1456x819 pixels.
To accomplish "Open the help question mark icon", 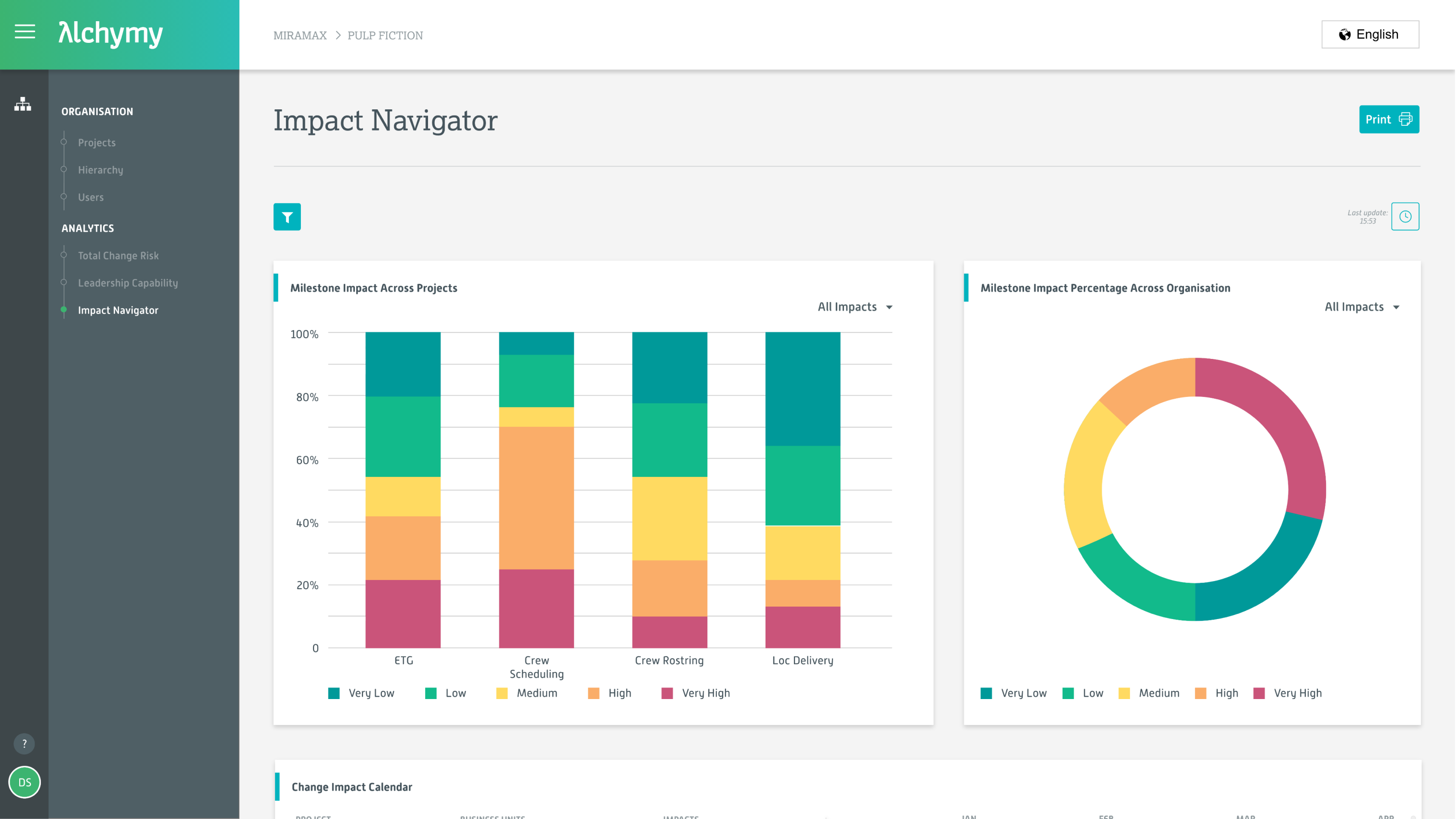I will 24,744.
